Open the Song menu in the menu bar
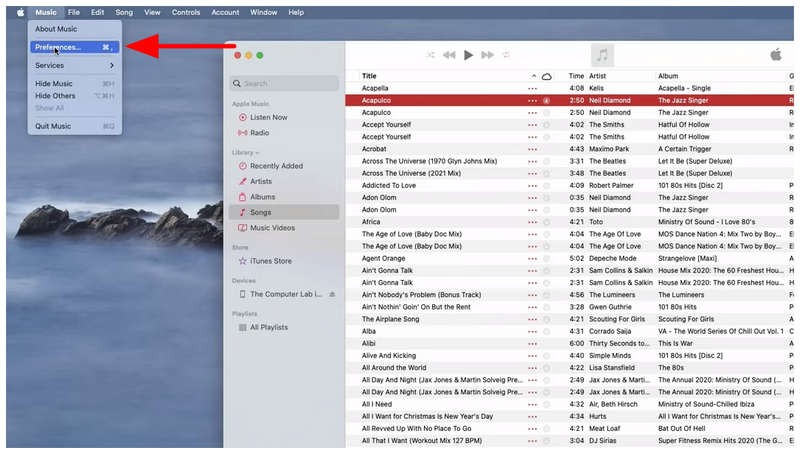Viewport: 800px width, 454px height. pos(123,12)
